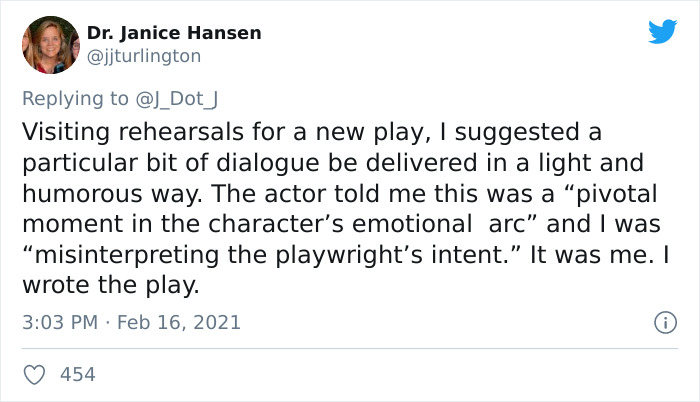700x402 pixels.
Task: Open the tweet info circle icon
Action: tap(661, 323)
